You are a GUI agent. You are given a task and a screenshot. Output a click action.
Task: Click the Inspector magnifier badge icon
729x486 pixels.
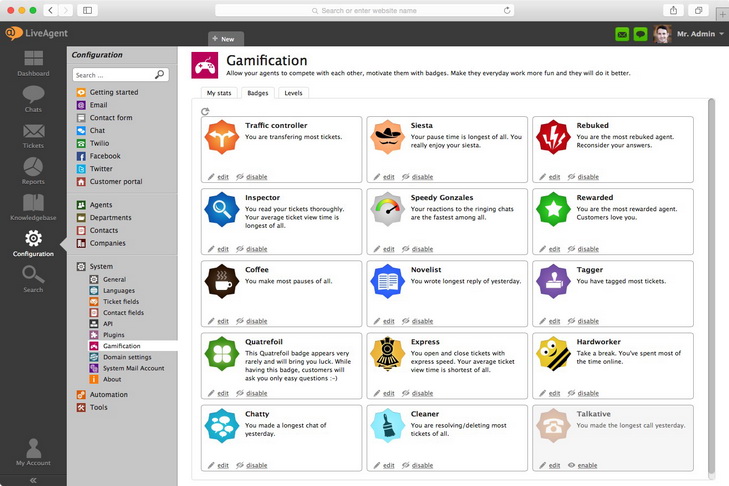[222, 209]
